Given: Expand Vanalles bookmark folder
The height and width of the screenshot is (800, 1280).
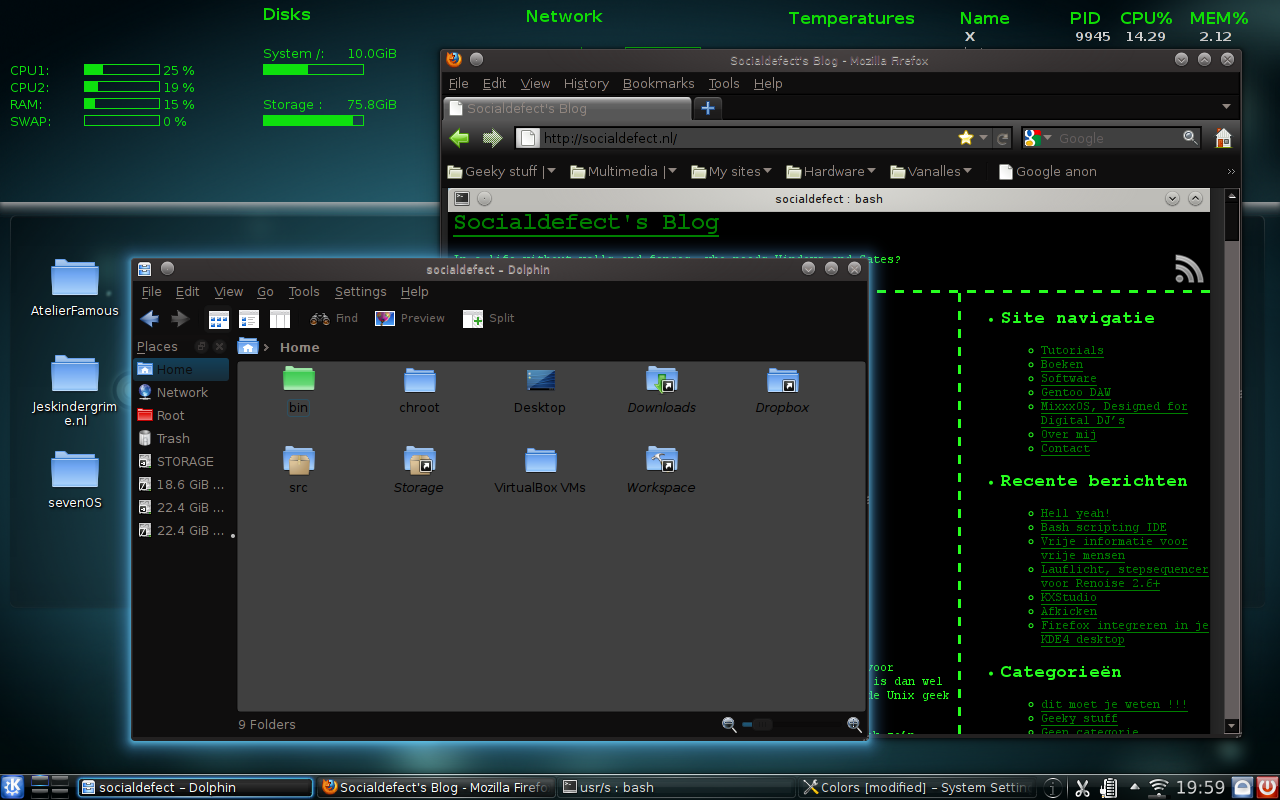Looking at the screenshot, I should (x=931, y=171).
